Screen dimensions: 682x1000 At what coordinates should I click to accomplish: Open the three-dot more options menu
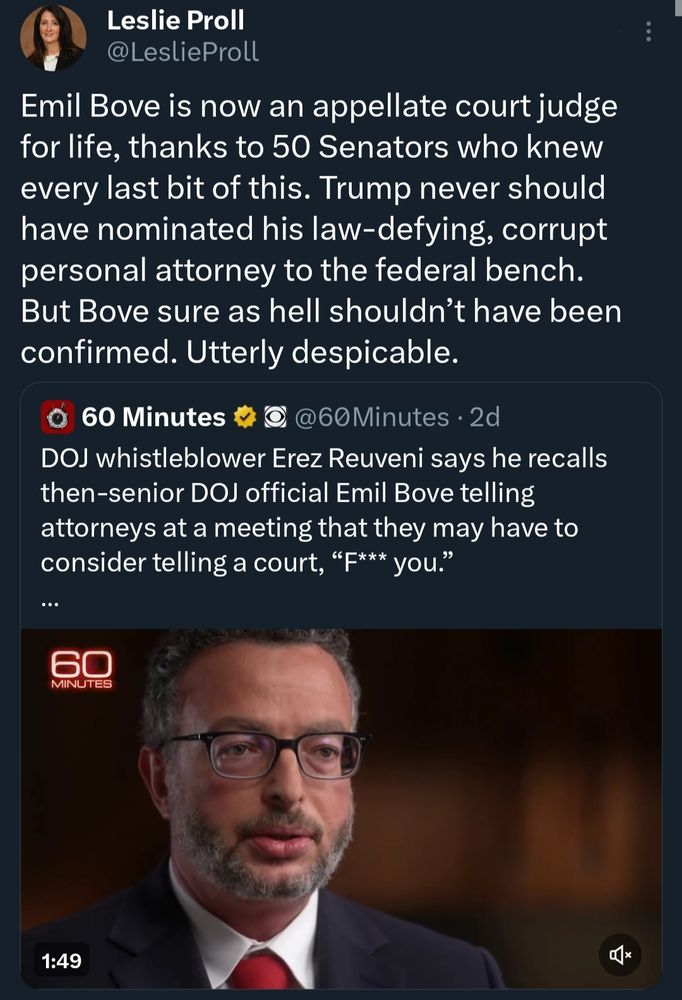649,33
